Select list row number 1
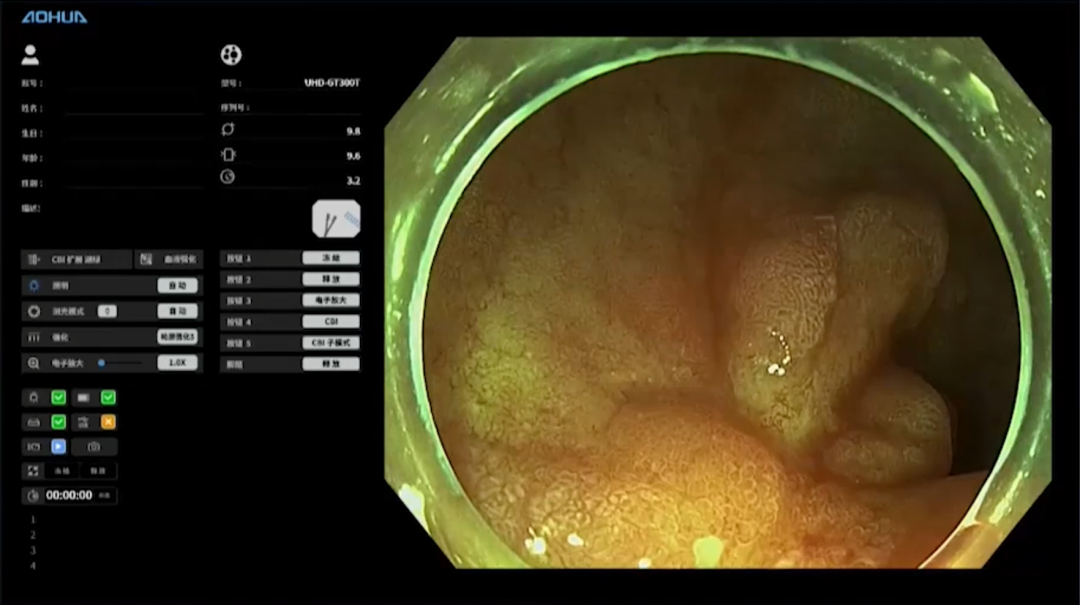 click(x=32, y=520)
